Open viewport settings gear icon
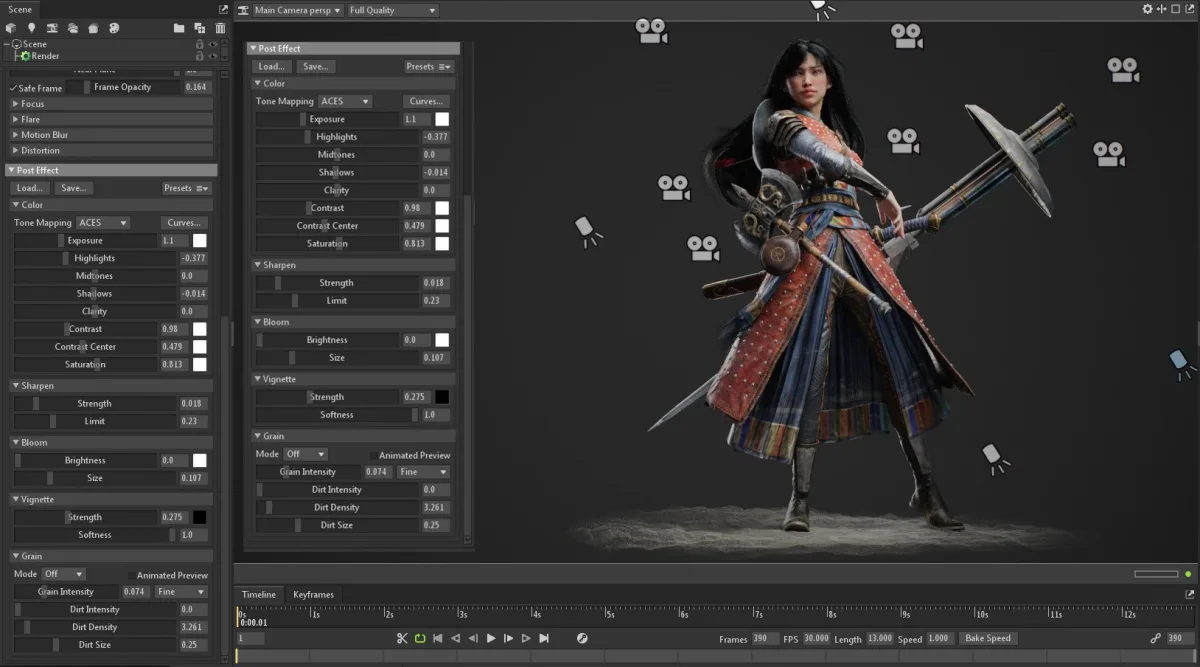Image resolution: width=1200 pixels, height=667 pixels. click(1147, 9)
